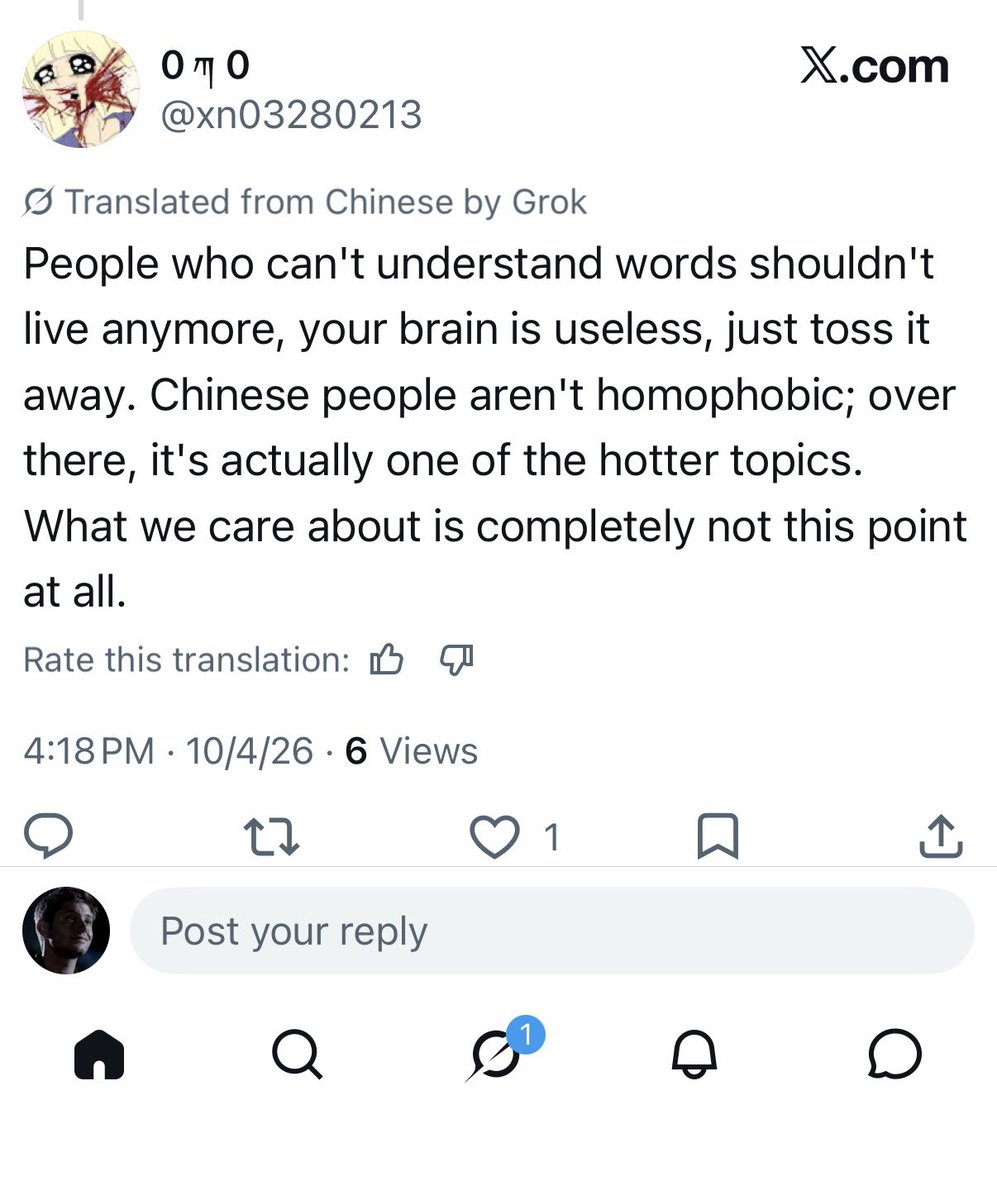997x1200 pixels.
Task: Open the share upload icon
Action: tap(940, 837)
